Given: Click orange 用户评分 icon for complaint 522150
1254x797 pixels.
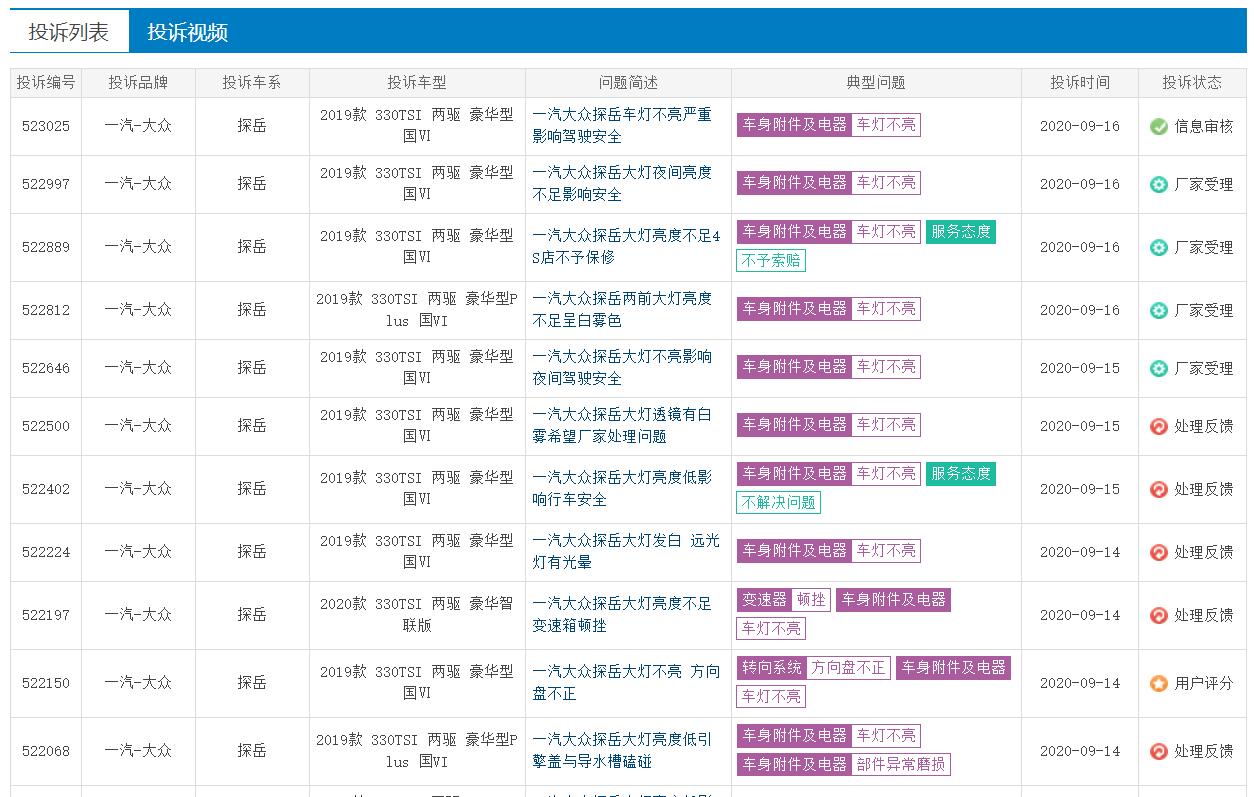Looking at the screenshot, I should coord(1159,684).
